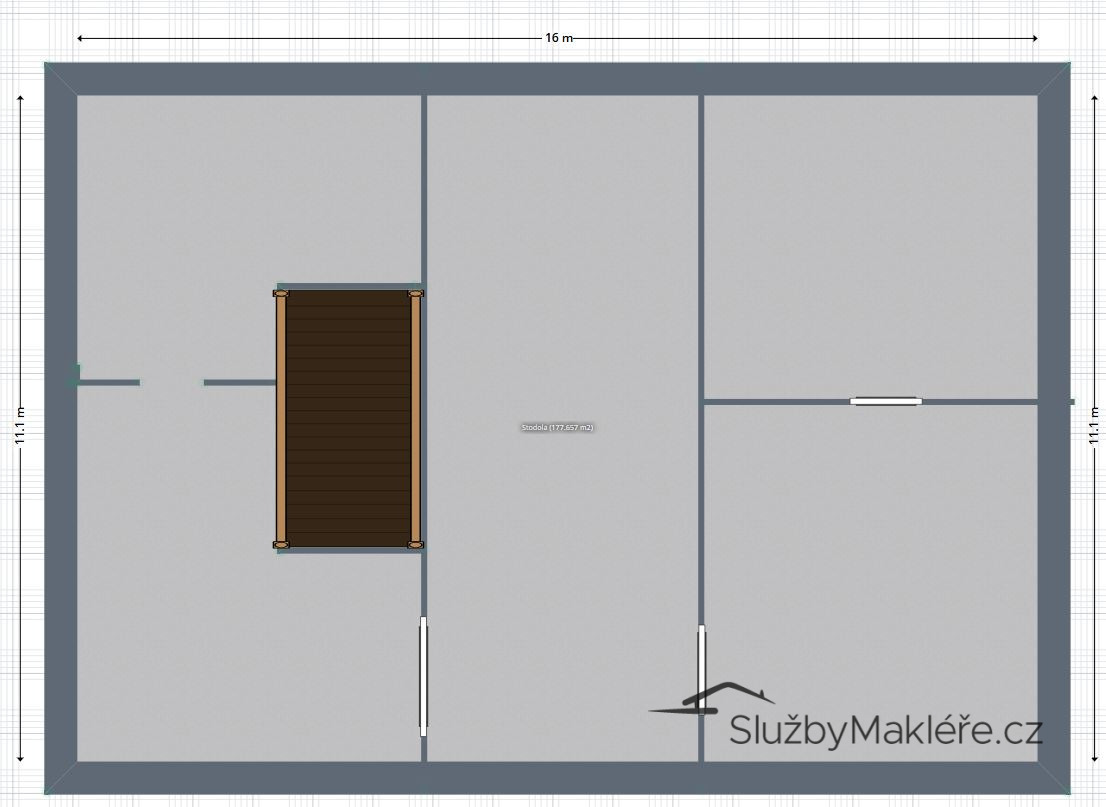Image resolution: width=1106 pixels, height=807 pixels.
Task: Select the white door in the left vertical partition
Action: click(423, 676)
